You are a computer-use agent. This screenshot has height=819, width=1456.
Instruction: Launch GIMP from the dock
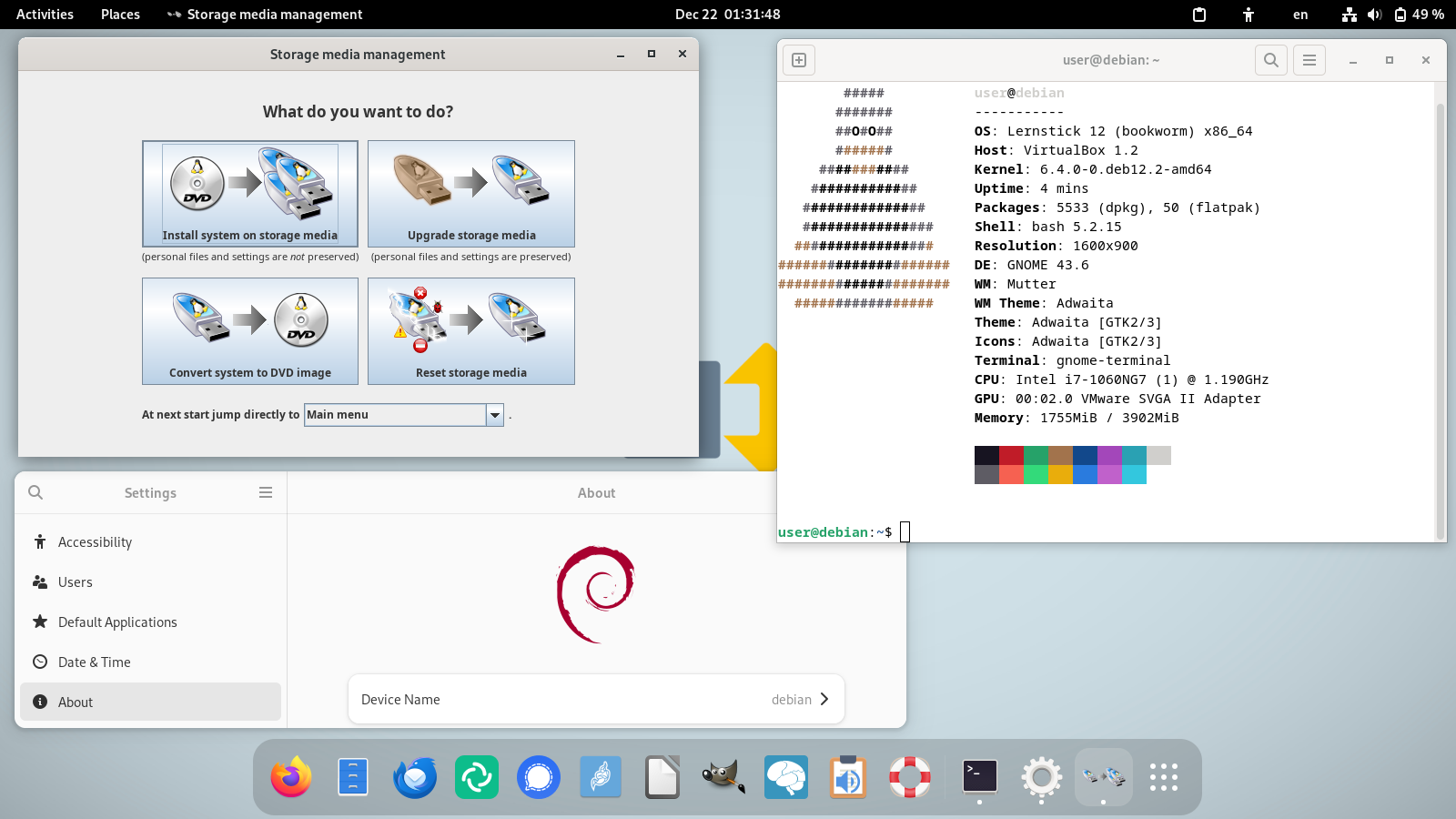click(x=724, y=777)
